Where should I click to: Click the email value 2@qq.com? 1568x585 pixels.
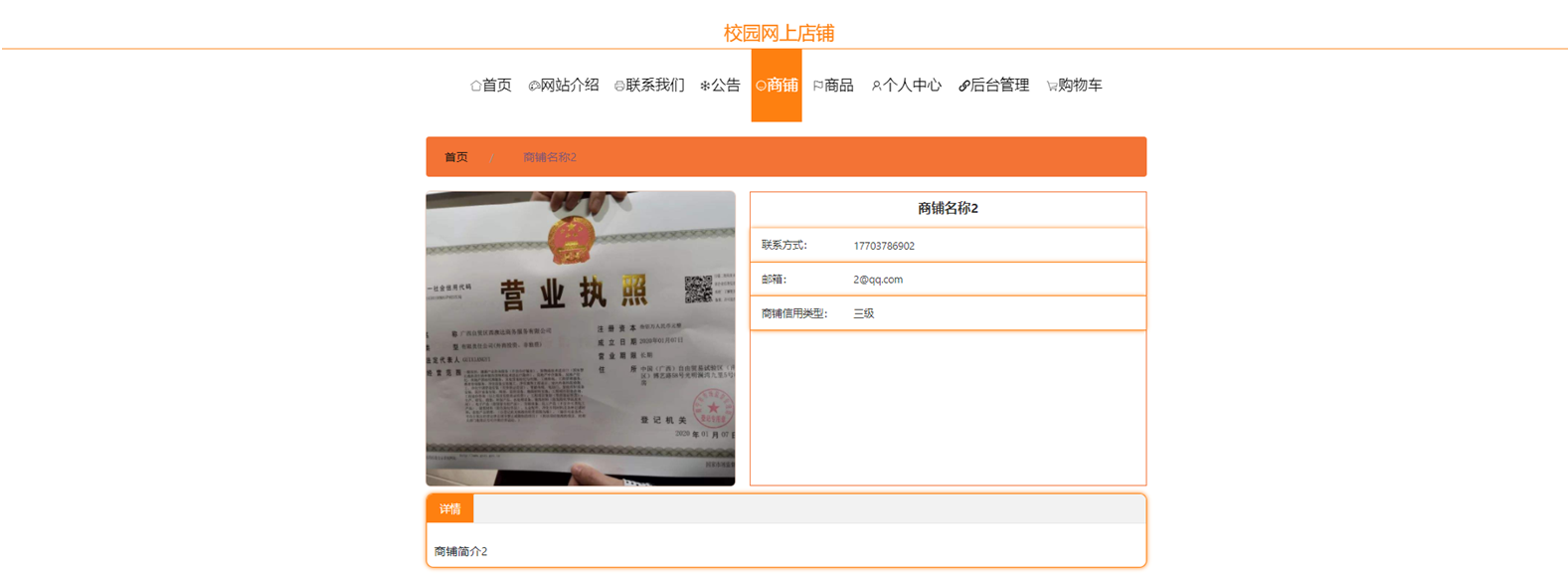(878, 280)
